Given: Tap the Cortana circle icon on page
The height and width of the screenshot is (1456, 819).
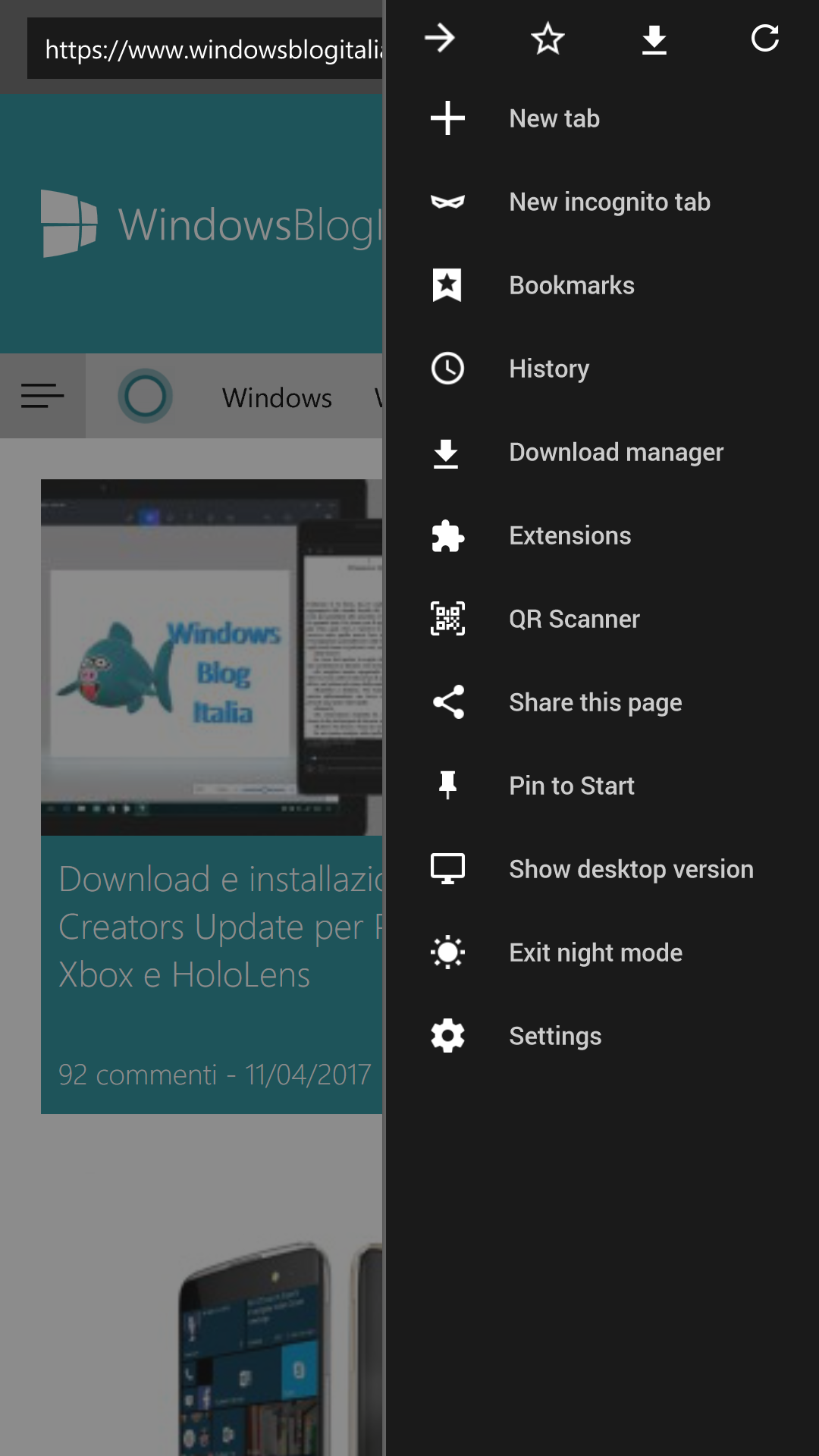Looking at the screenshot, I should 145,396.
